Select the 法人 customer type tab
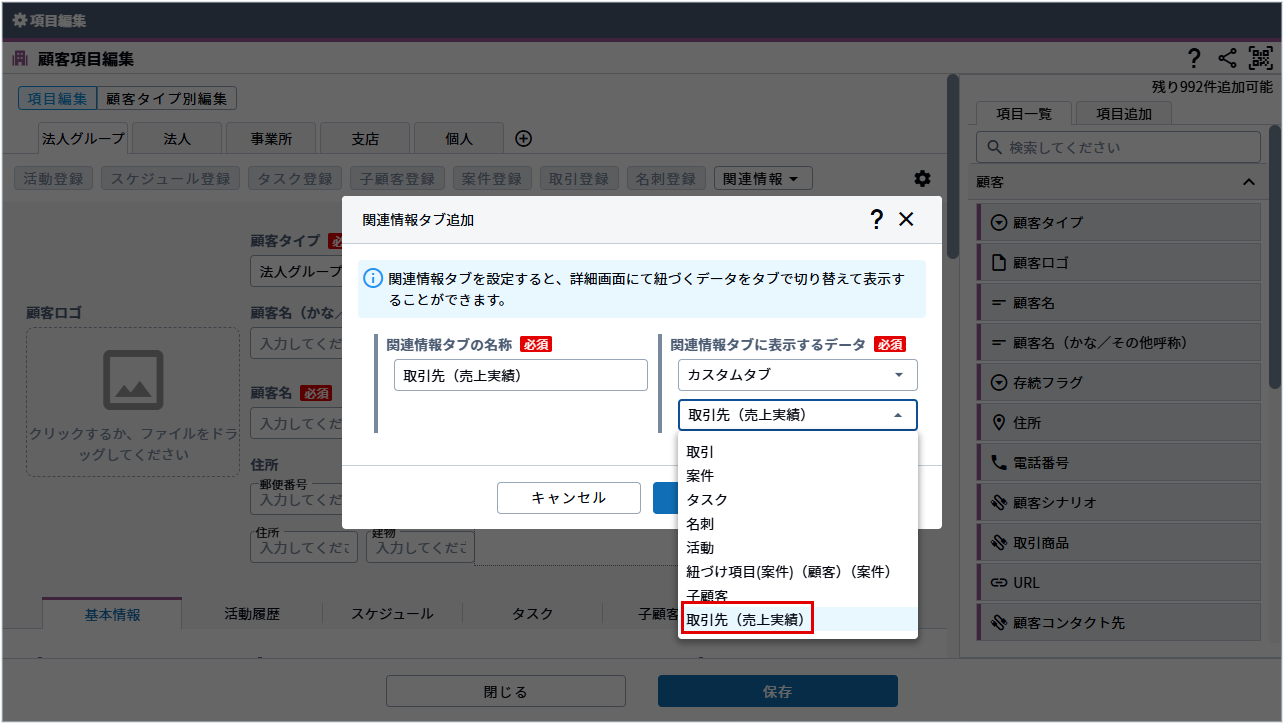Screen dimensions: 1284x724 coord(177,139)
